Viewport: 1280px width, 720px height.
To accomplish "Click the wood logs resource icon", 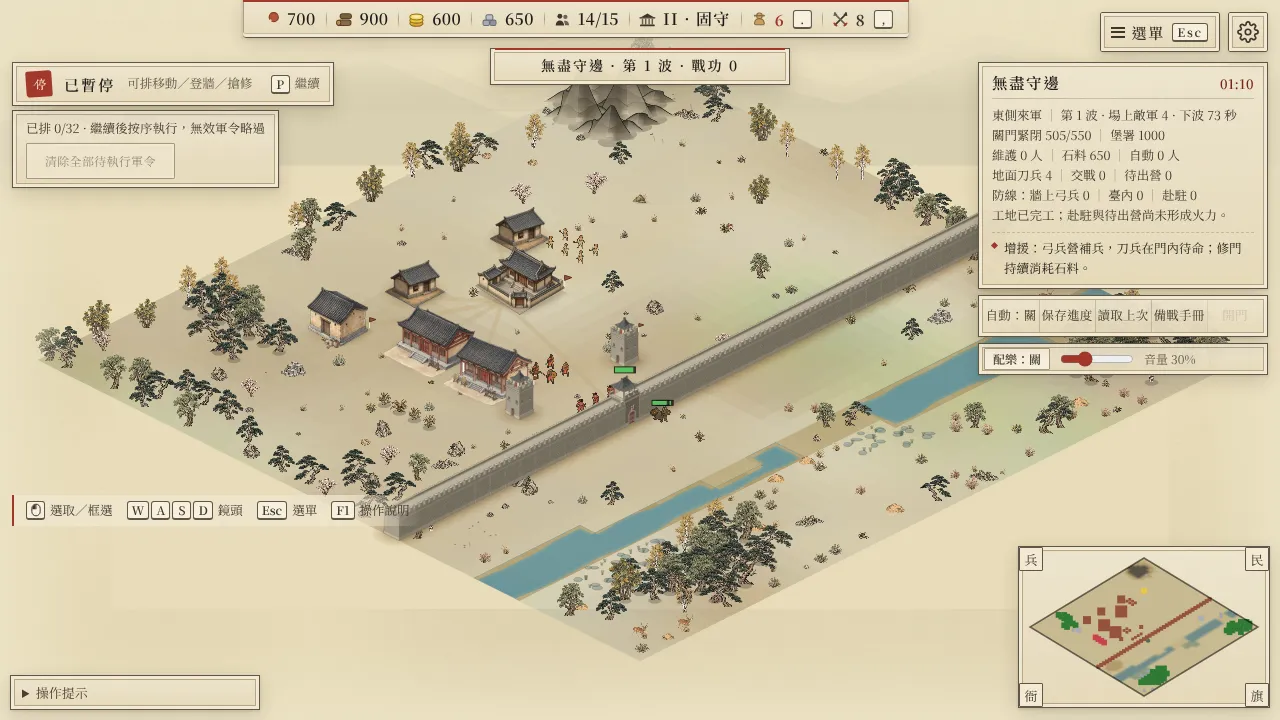I will point(345,19).
